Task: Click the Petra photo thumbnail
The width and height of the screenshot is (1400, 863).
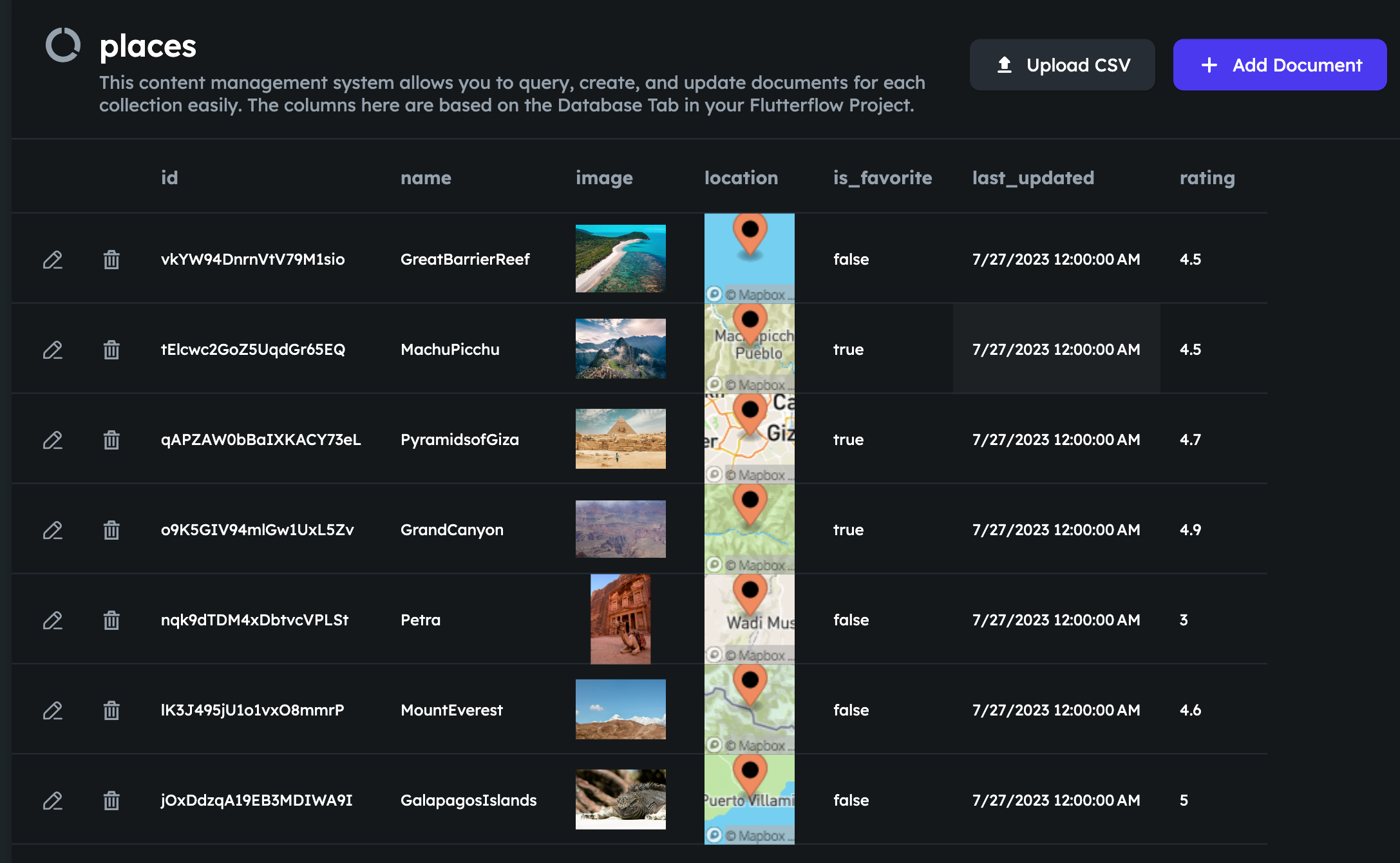Action: pyautogui.click(x=620, y=619)
